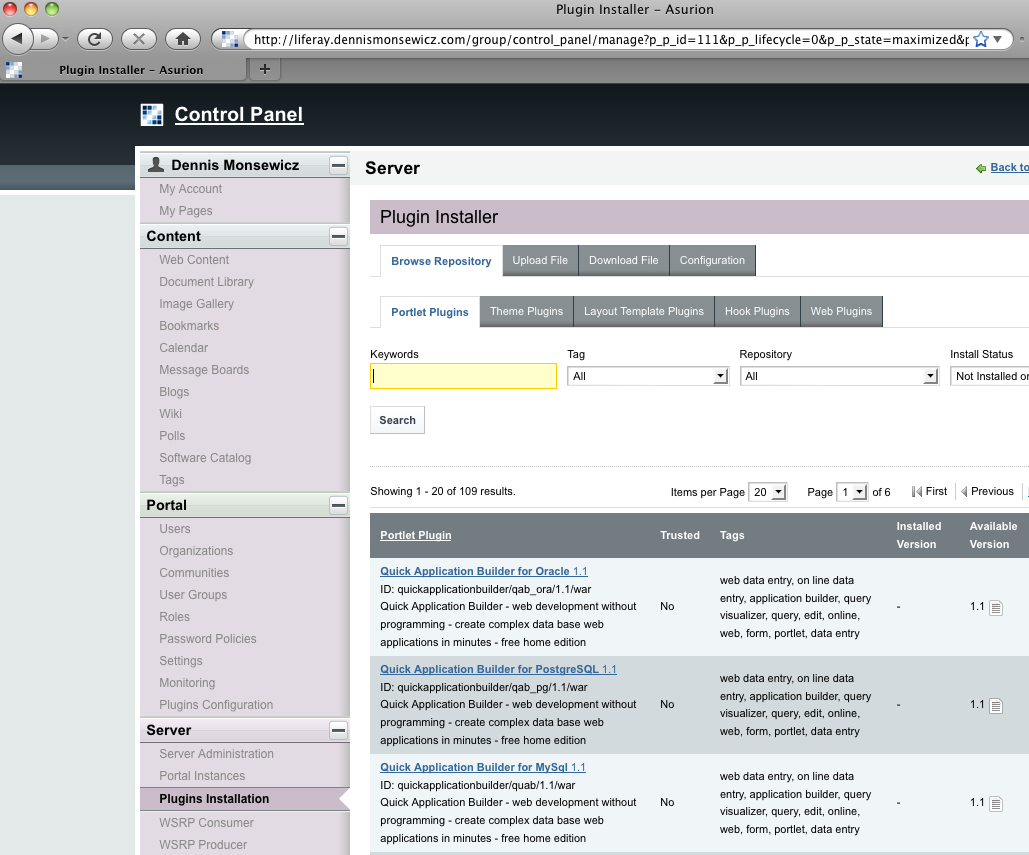The width and height of the screenshot is (1029, 855).
Task: Open the Repository dropdown filter
Action: 839,376
